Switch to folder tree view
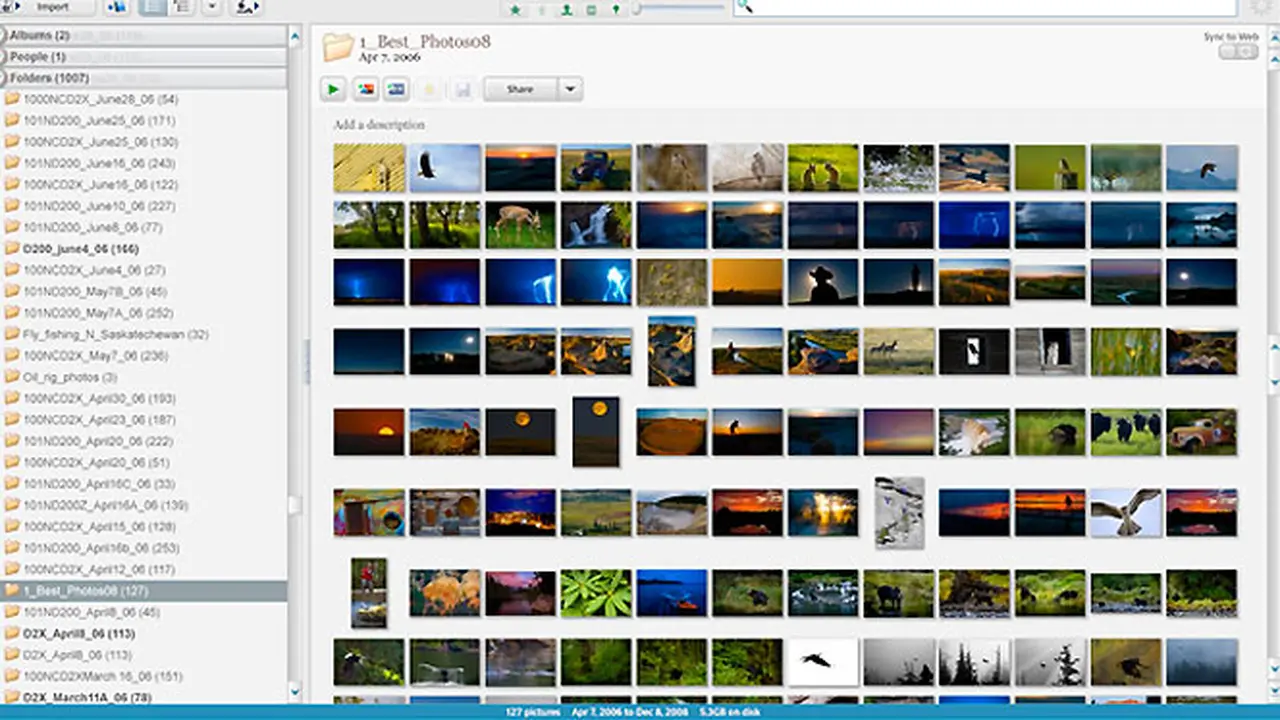 181,7
